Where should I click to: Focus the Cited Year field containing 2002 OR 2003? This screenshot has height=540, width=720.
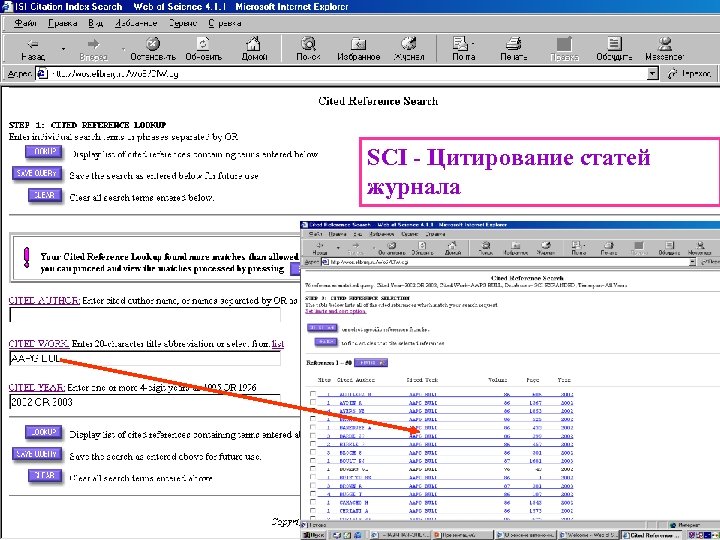[x=145, y=402]
